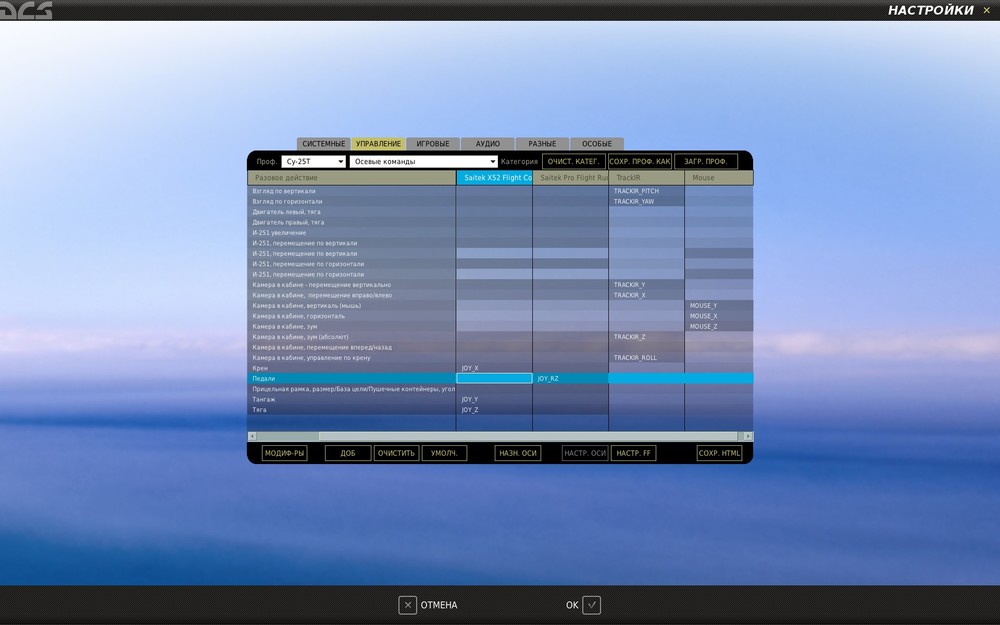Expand the Осевые команды category dropdown
The height and width of the screenshot is (625, 1000).
(423, 161)
